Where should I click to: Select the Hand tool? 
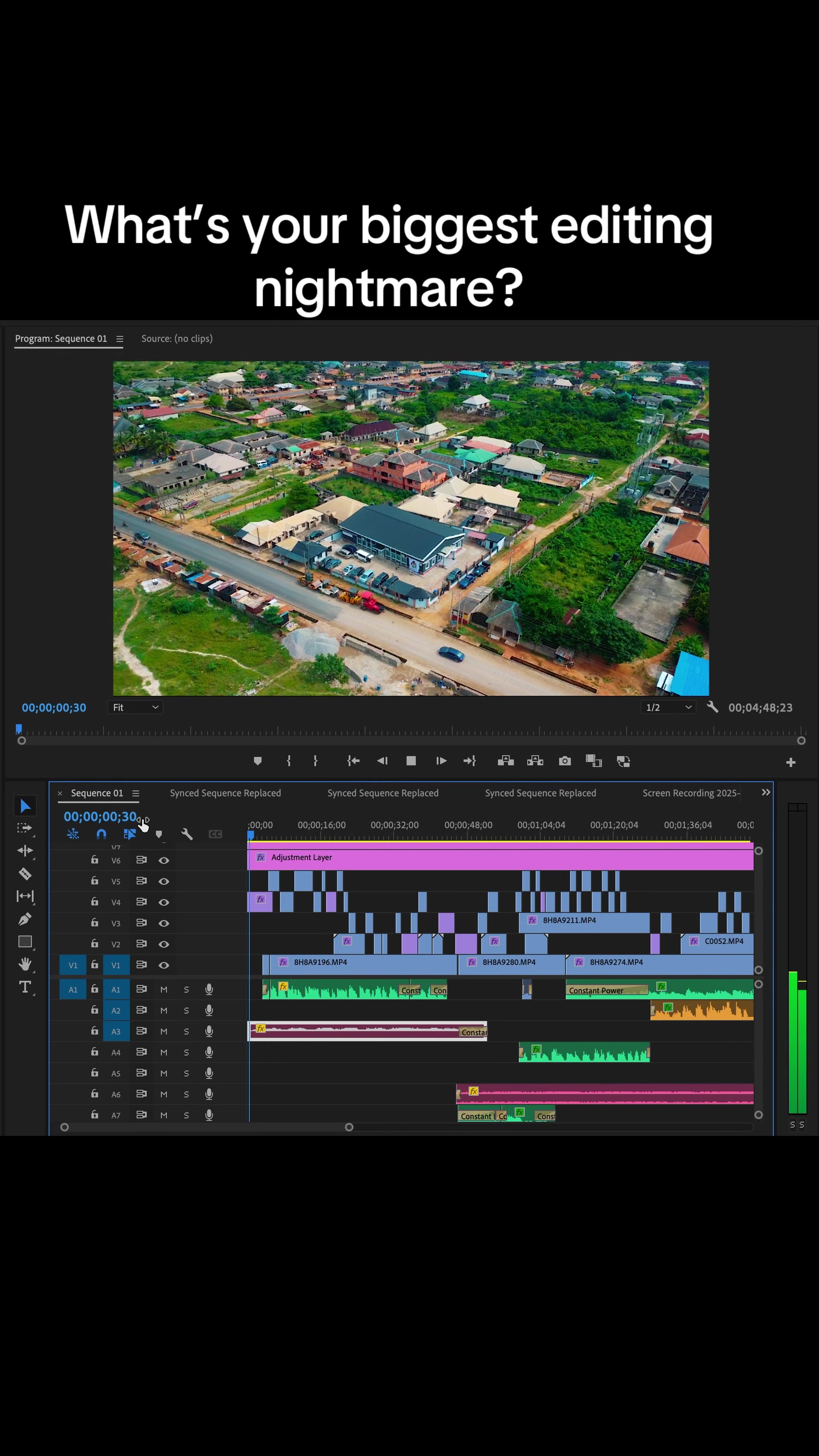(25, 964)
